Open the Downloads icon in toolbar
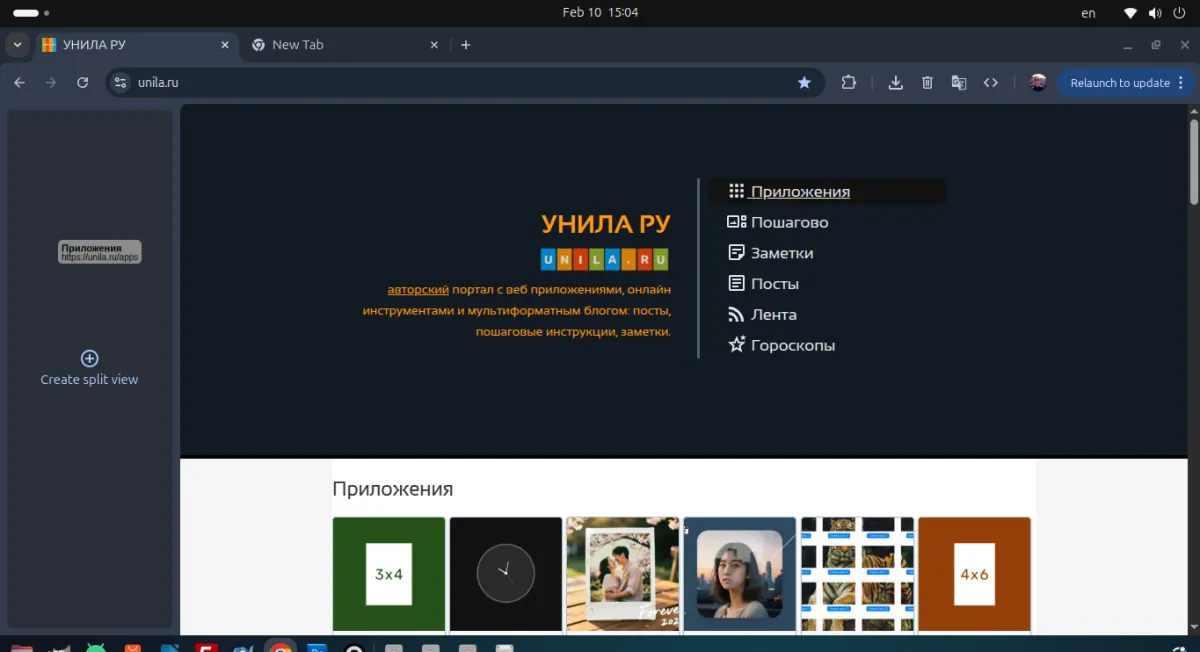The image size is (1200, 652). pos(896,83)
